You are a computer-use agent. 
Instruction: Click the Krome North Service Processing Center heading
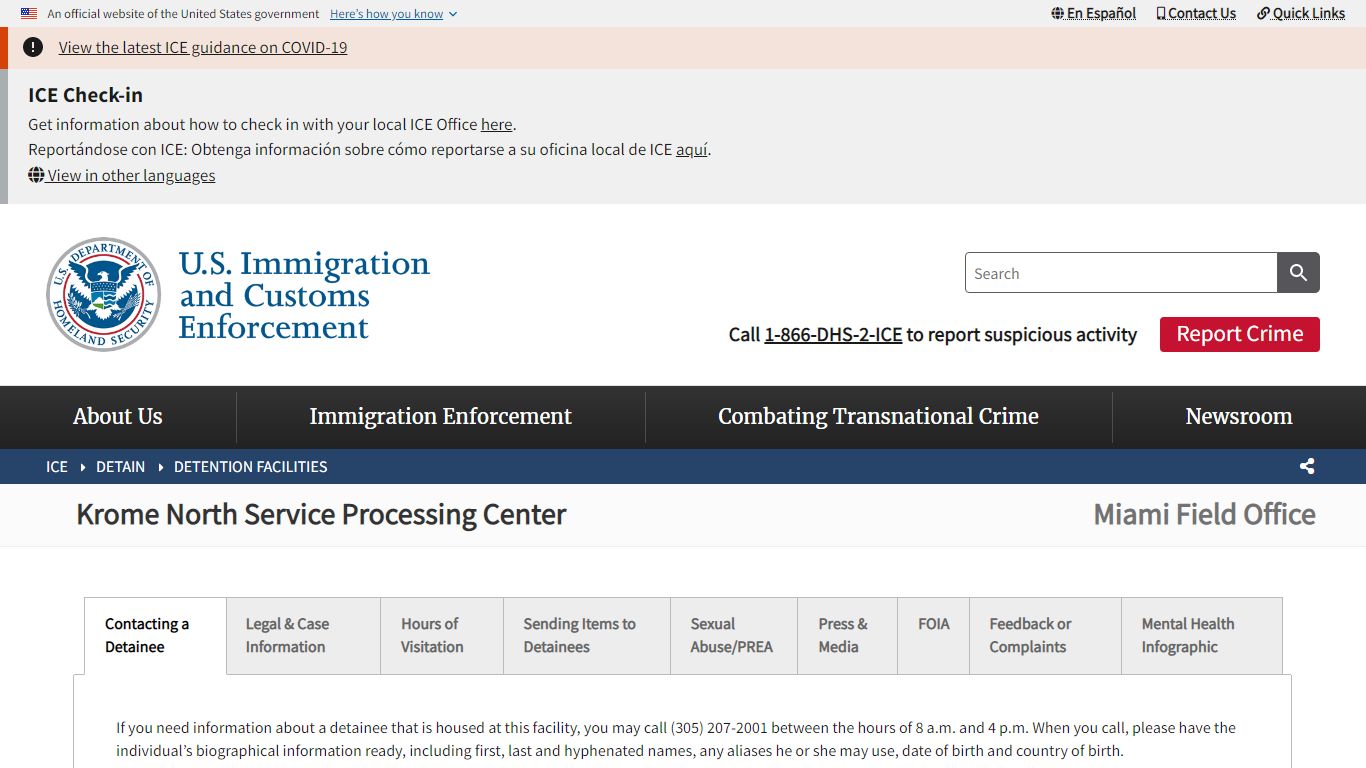(321, 514)
